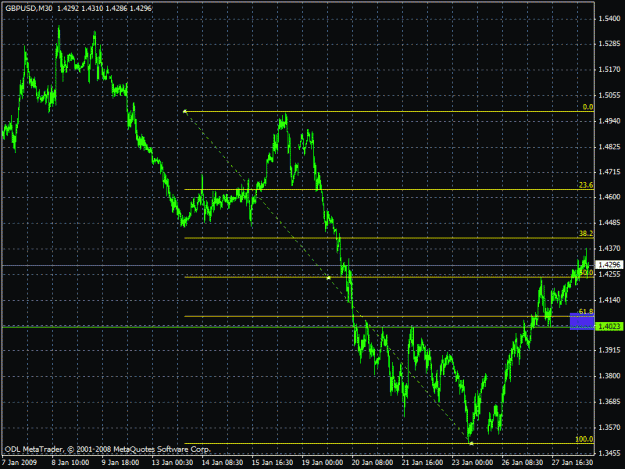Click the 1.5170 price axis label
The height and width of the screenshot is (469, 625).
coord(609,70)
